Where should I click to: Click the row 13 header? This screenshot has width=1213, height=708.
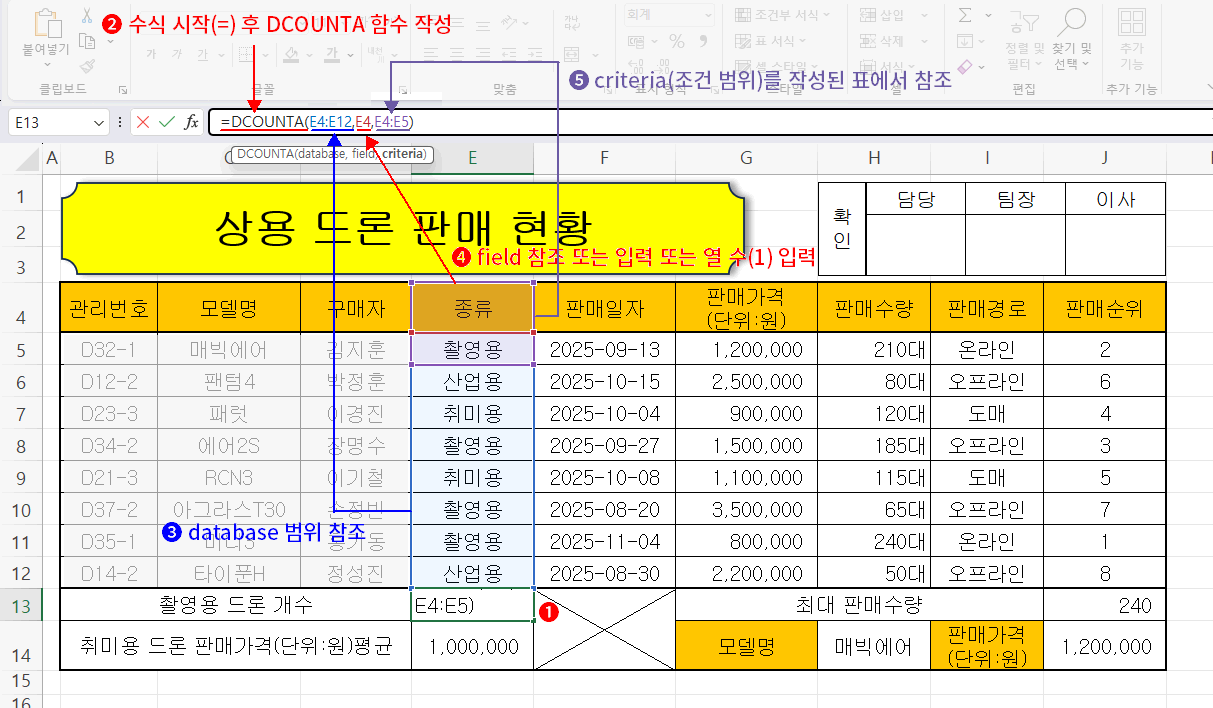(x=21, y=605)
